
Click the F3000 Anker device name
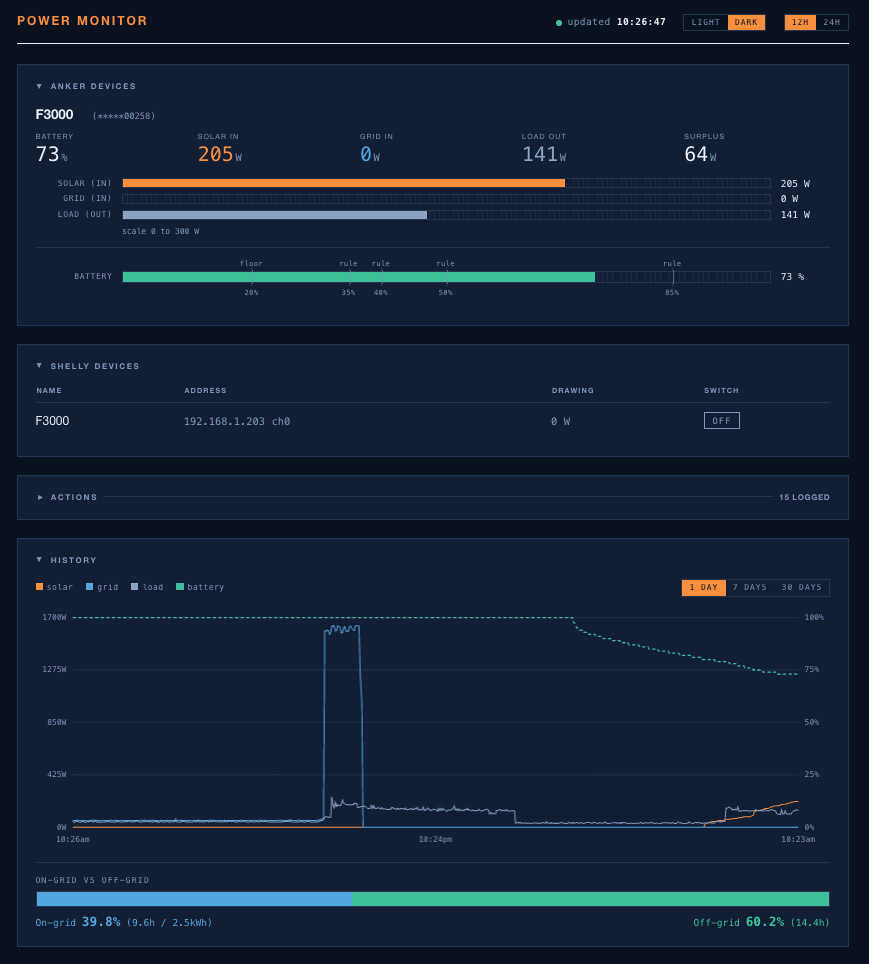pos(54,114)
